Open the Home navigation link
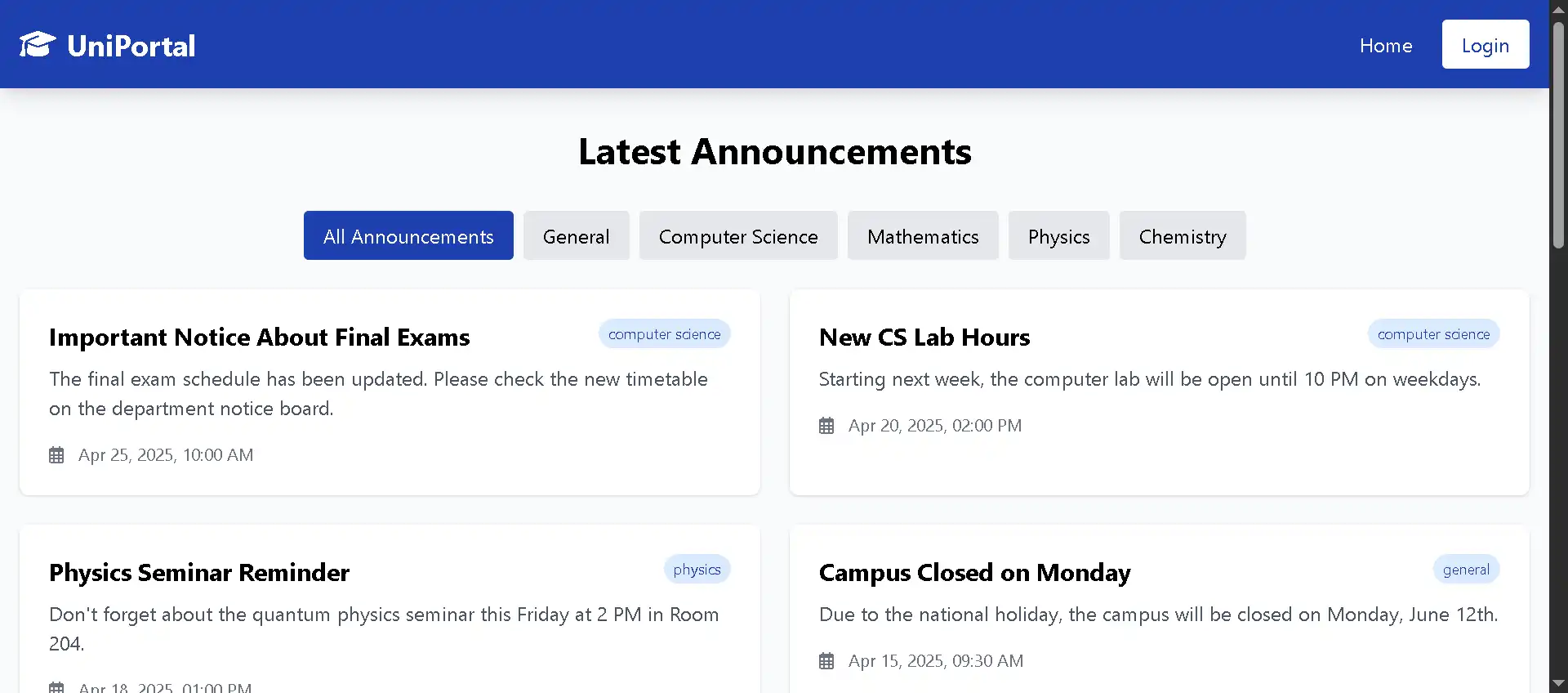1568x693 pixels. (x=1385, y=45)
